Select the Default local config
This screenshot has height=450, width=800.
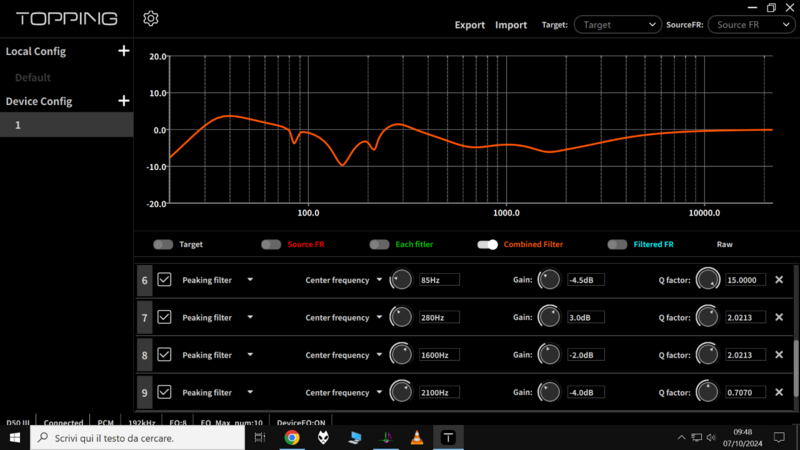(33, 77)
